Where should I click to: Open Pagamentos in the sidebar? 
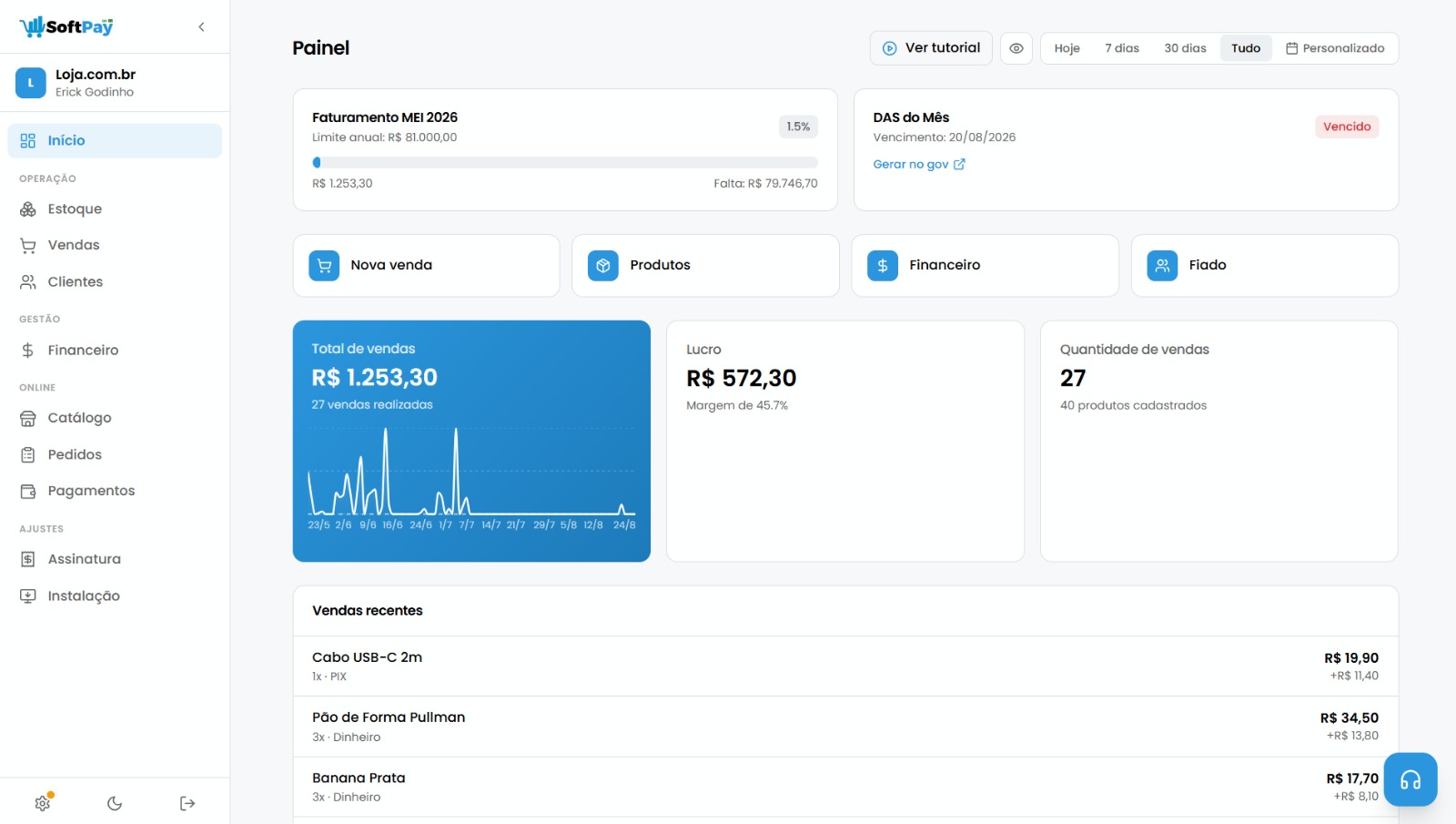[x=115, y=491]
